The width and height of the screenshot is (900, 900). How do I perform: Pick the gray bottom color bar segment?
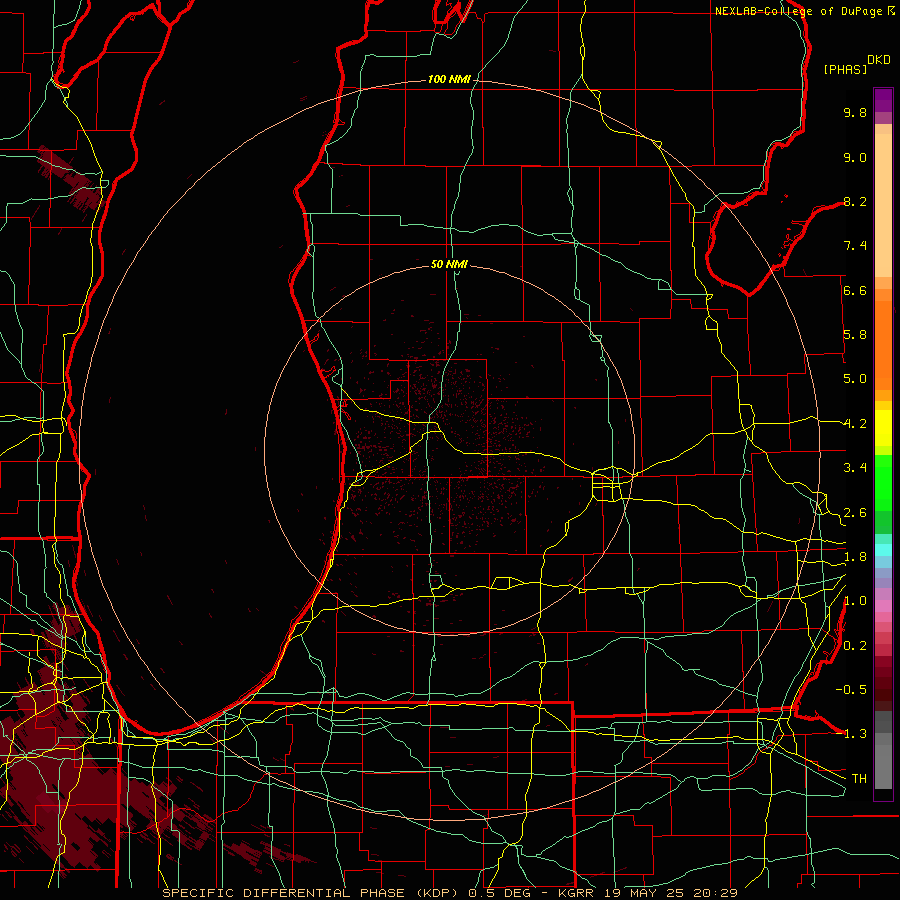[x=883, y=761]
